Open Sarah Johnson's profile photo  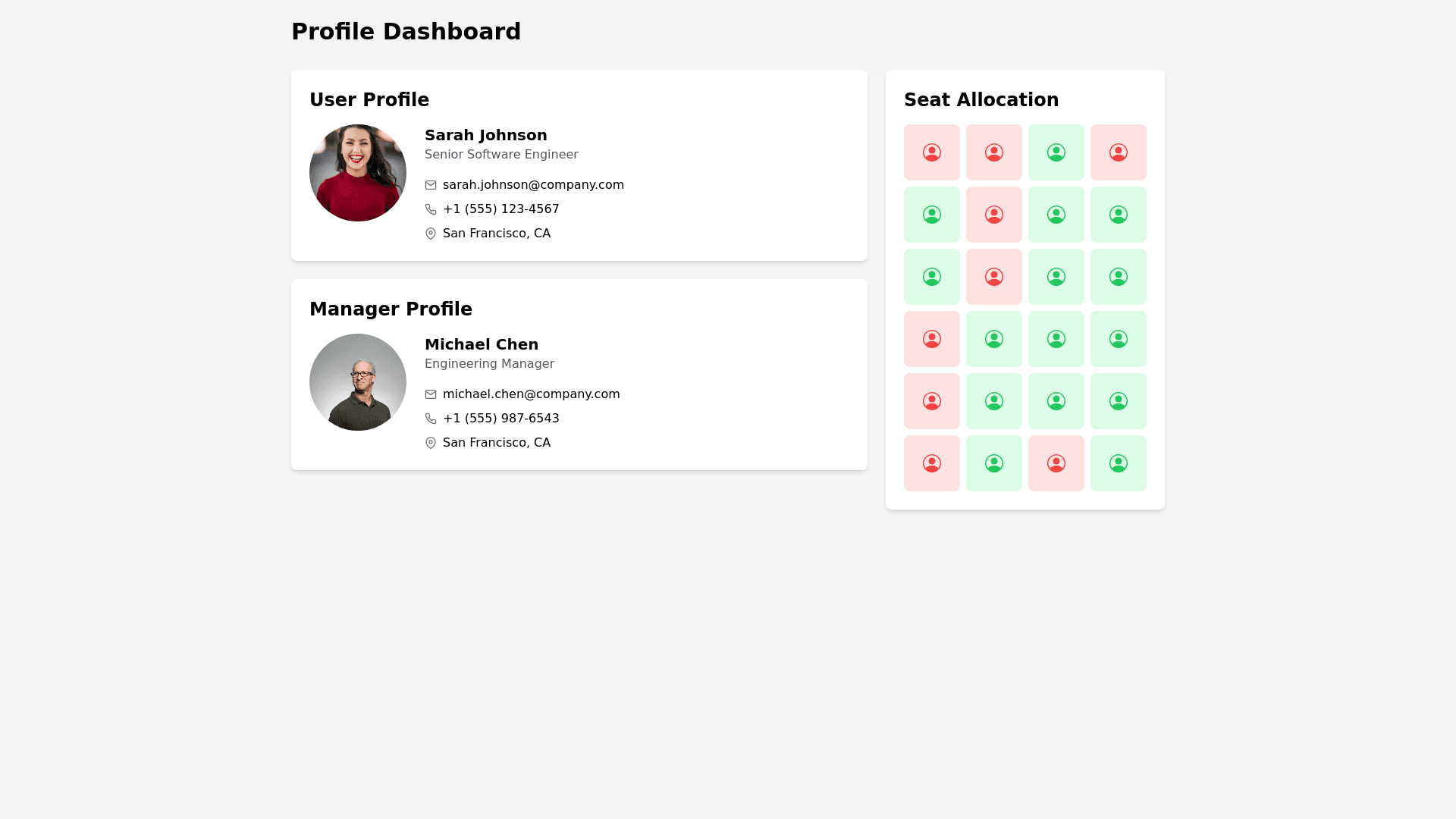coord(358,173)
